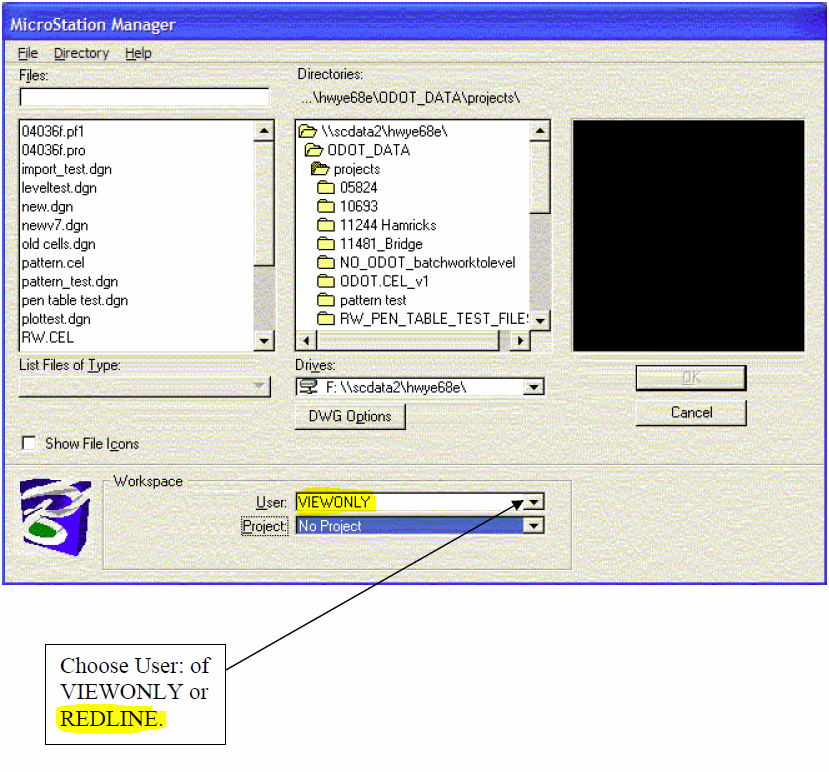
Task: Click the OK button
Action: coord(691,378)
